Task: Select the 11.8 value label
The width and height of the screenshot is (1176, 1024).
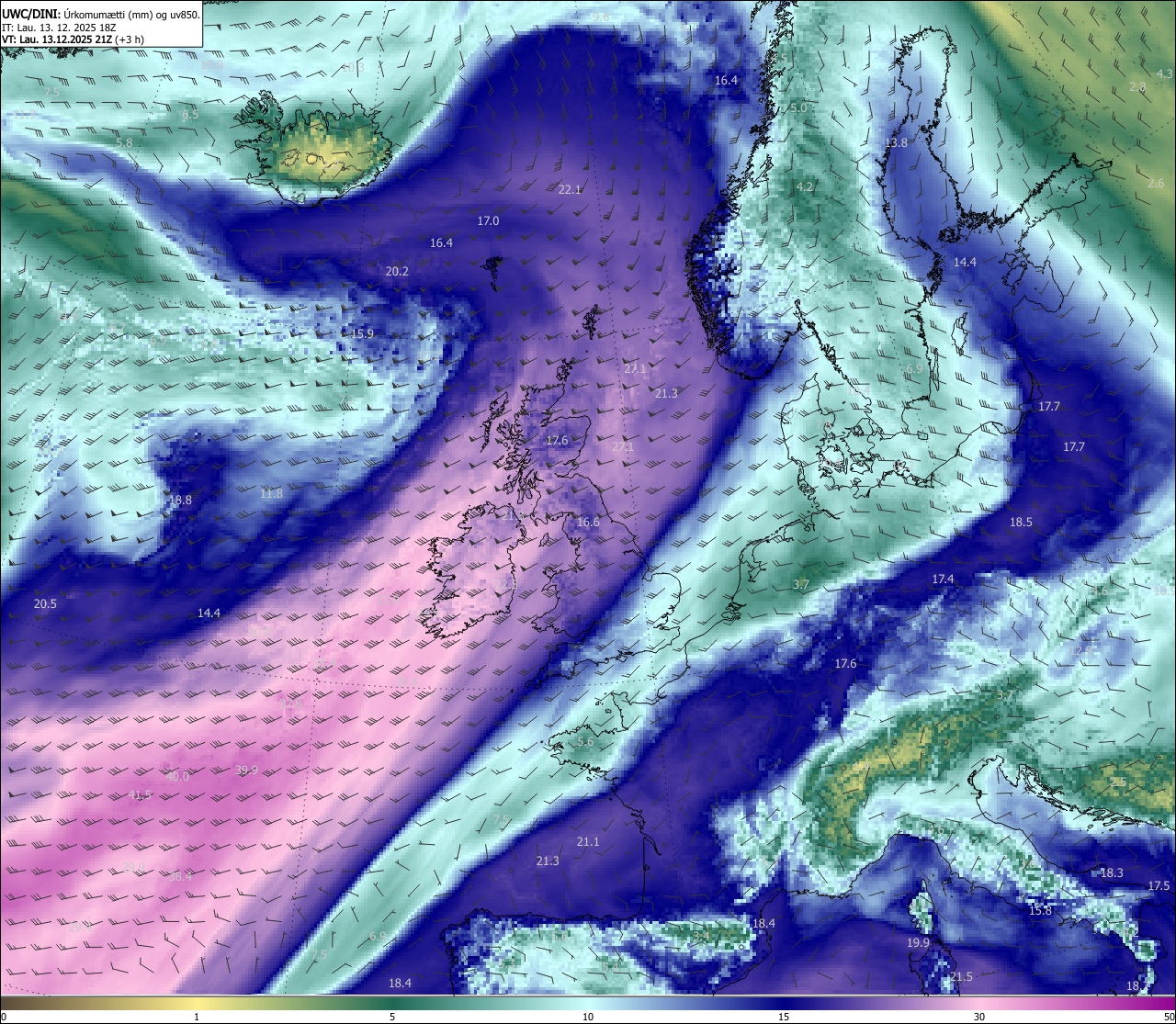Action: coord(271,494)
